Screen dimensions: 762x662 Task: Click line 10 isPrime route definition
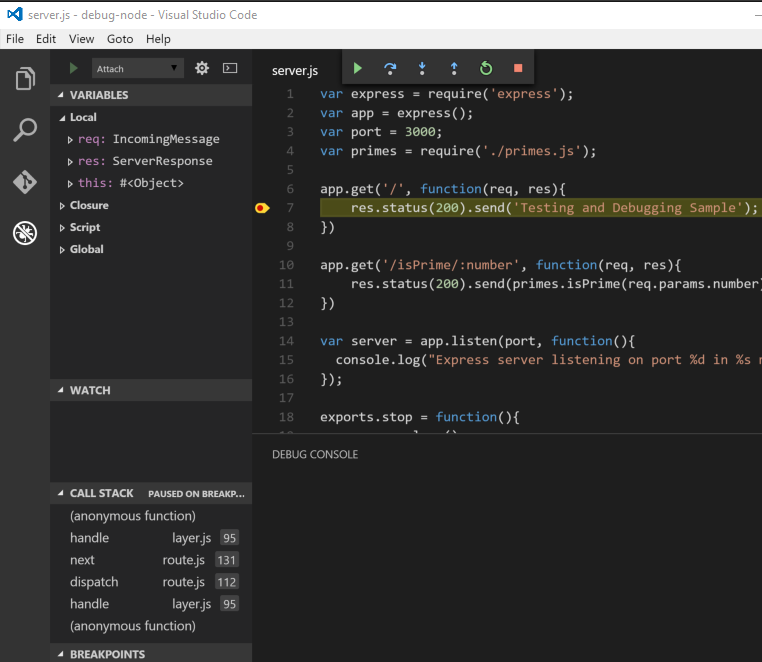501,265
